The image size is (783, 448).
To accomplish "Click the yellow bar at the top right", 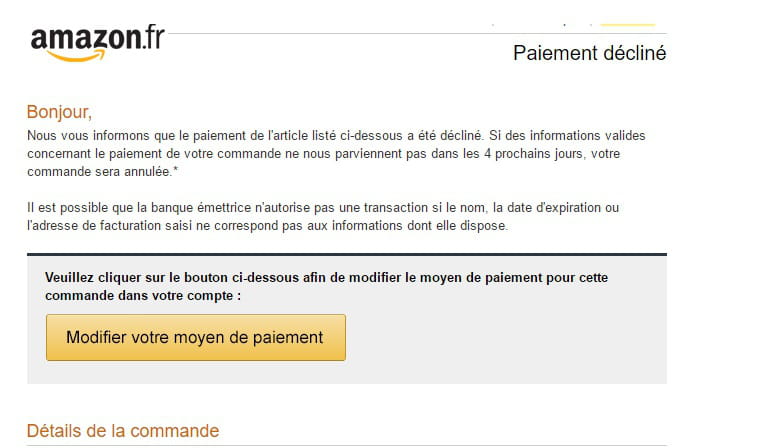I will 626,24.
